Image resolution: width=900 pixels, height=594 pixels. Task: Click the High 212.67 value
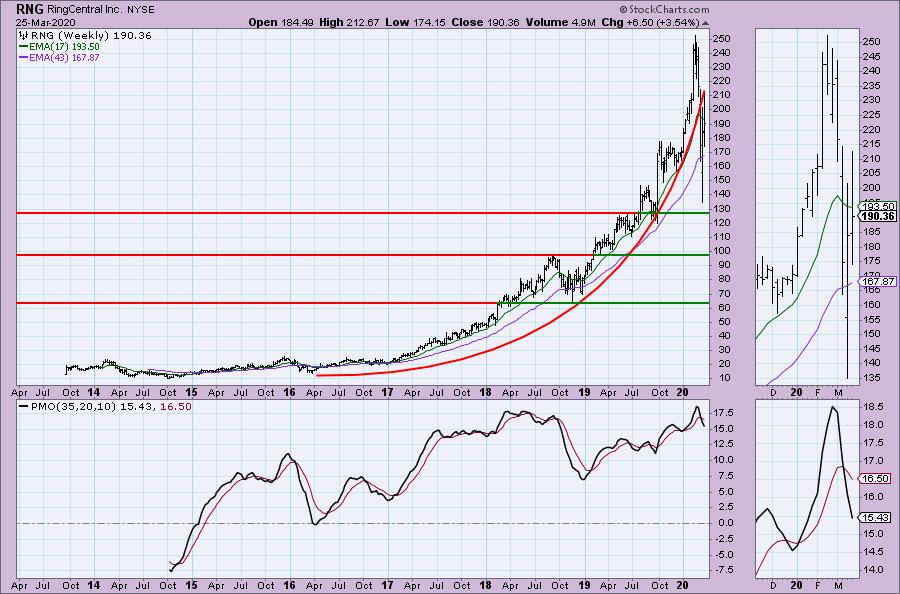(348, 22)
